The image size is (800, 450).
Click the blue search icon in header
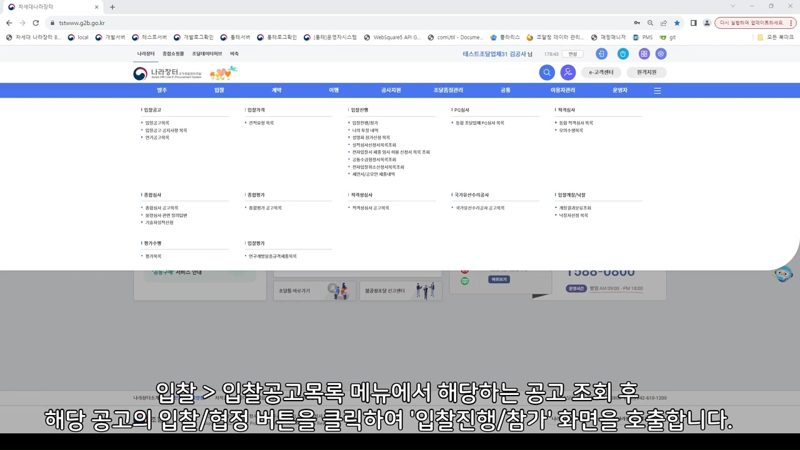(546, 72)
